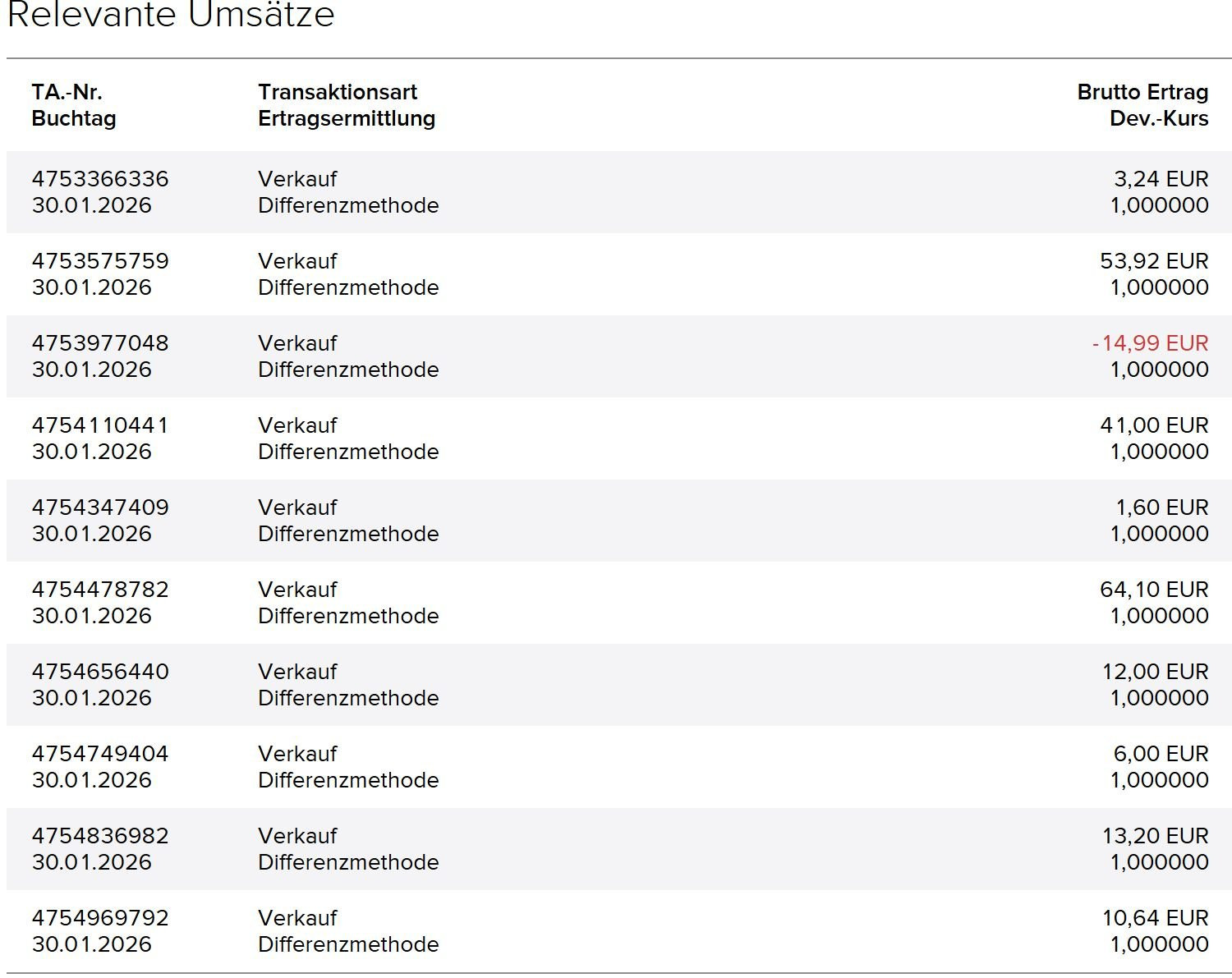
Task: Click the negative -14,99 EUR amount
Action: click(1150, 343)
